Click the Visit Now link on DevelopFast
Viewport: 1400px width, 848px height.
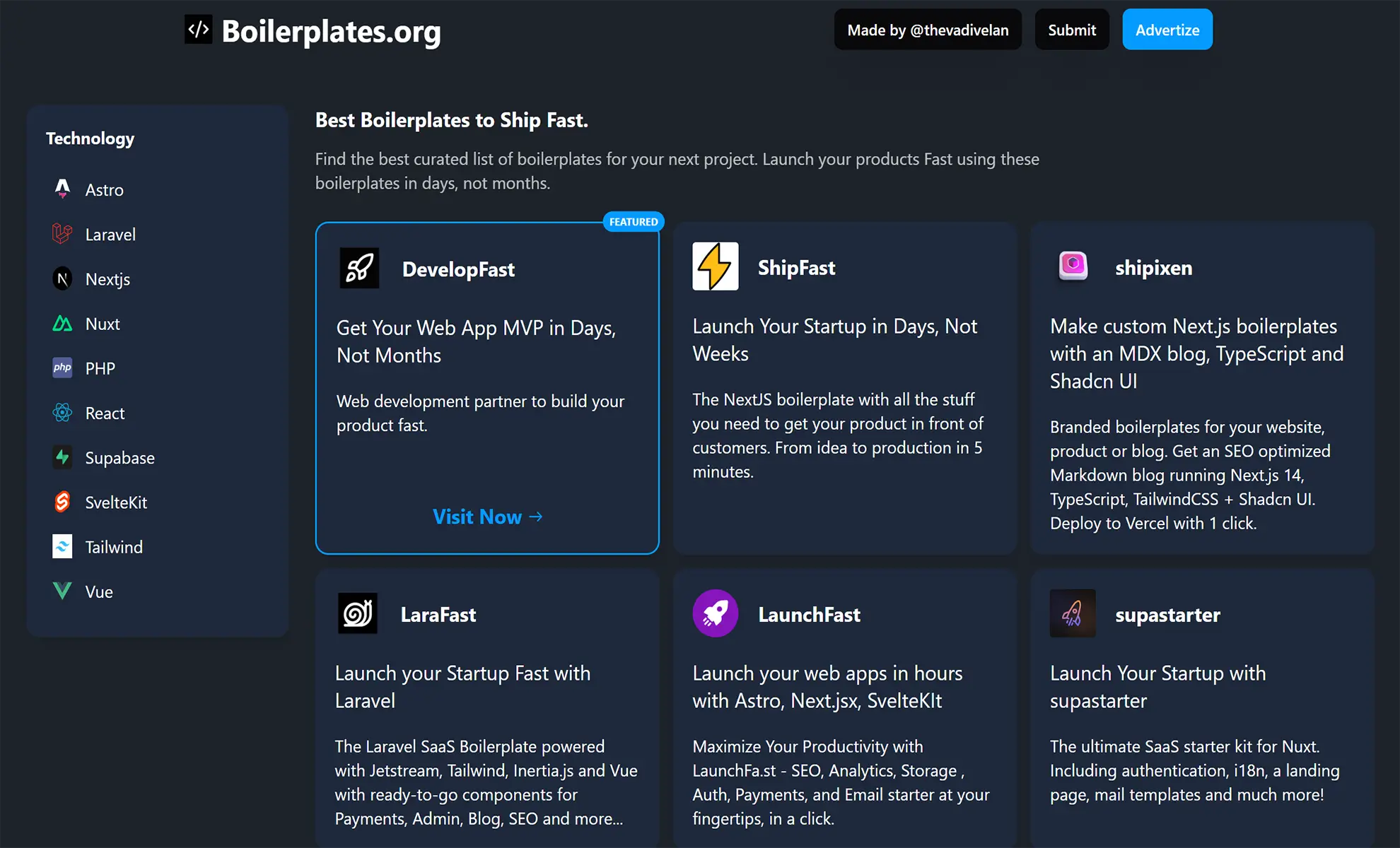pyautogui.click(x=487, y=517)
